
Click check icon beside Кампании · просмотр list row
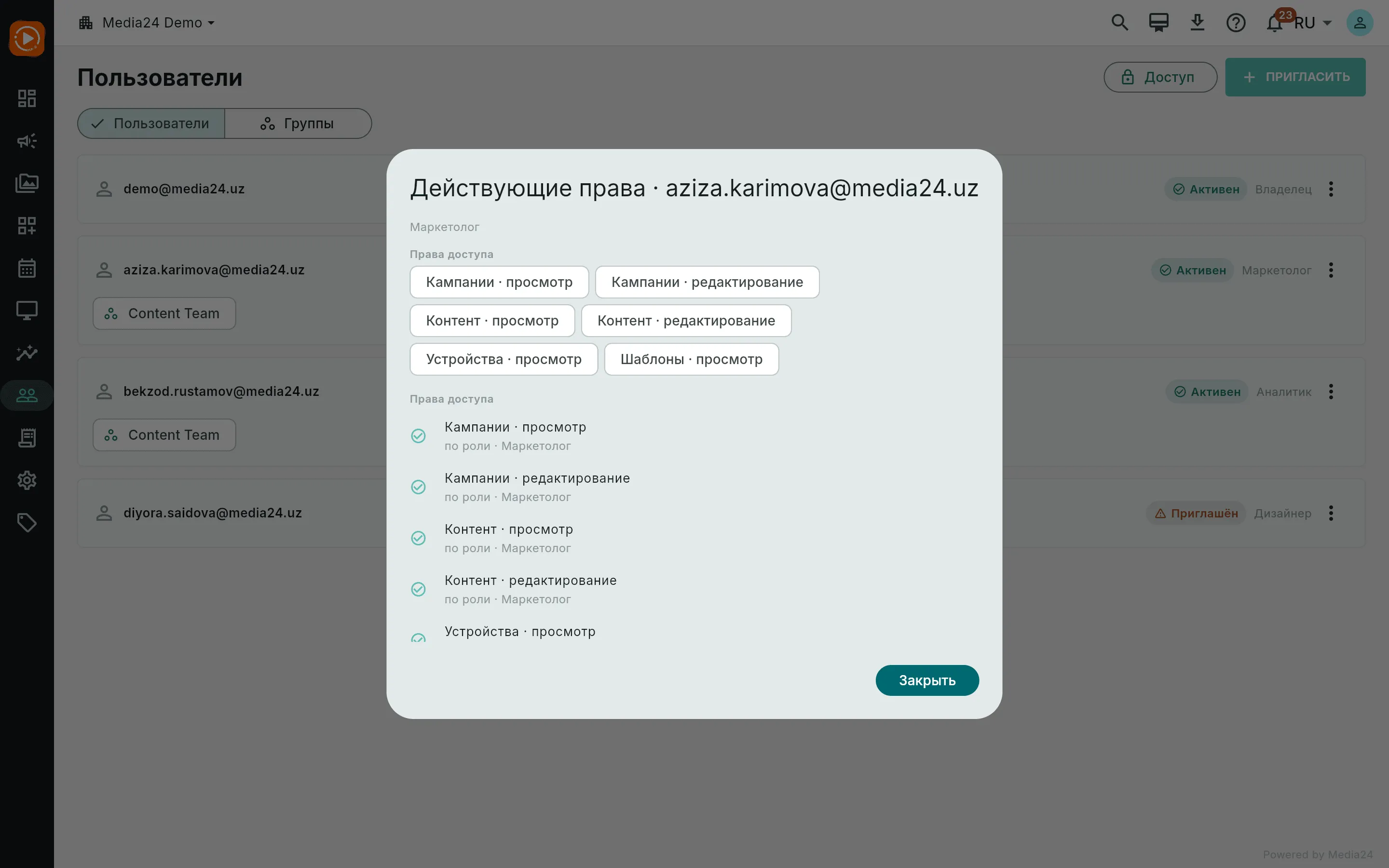[419, 436]
